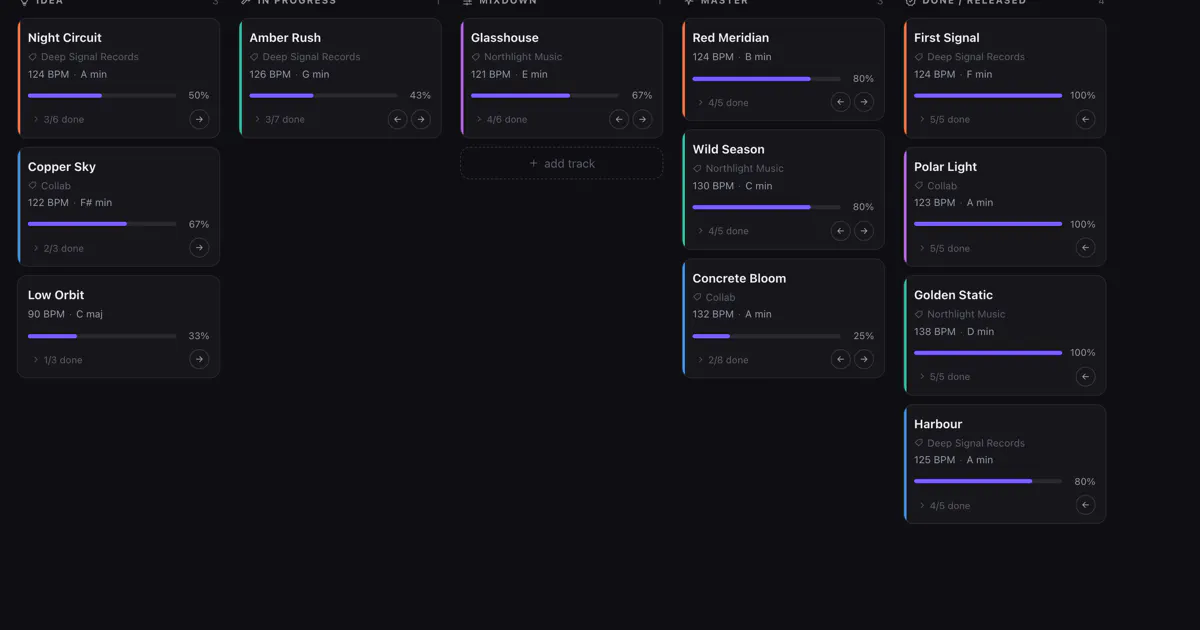Expand Concrete Bloom's 2/8 done checklist
The width and height of the screenshot is (1200, 630).
pos(722,360)
